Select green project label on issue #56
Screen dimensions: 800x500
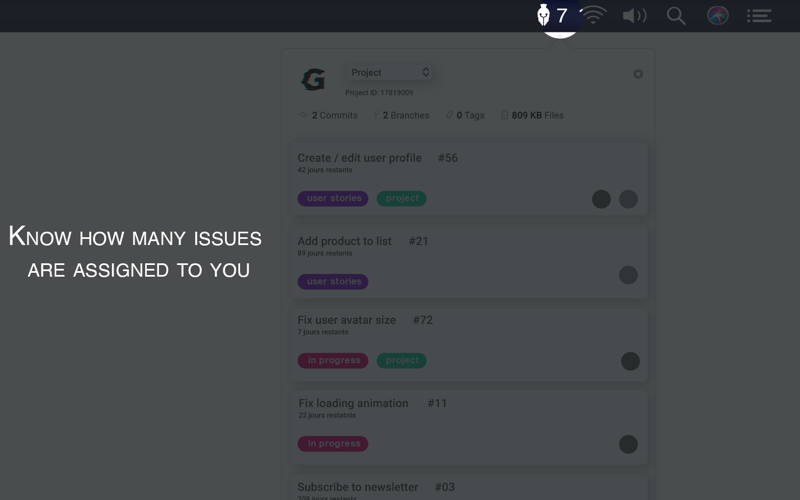pyautogui.click(x=402, y=198)
